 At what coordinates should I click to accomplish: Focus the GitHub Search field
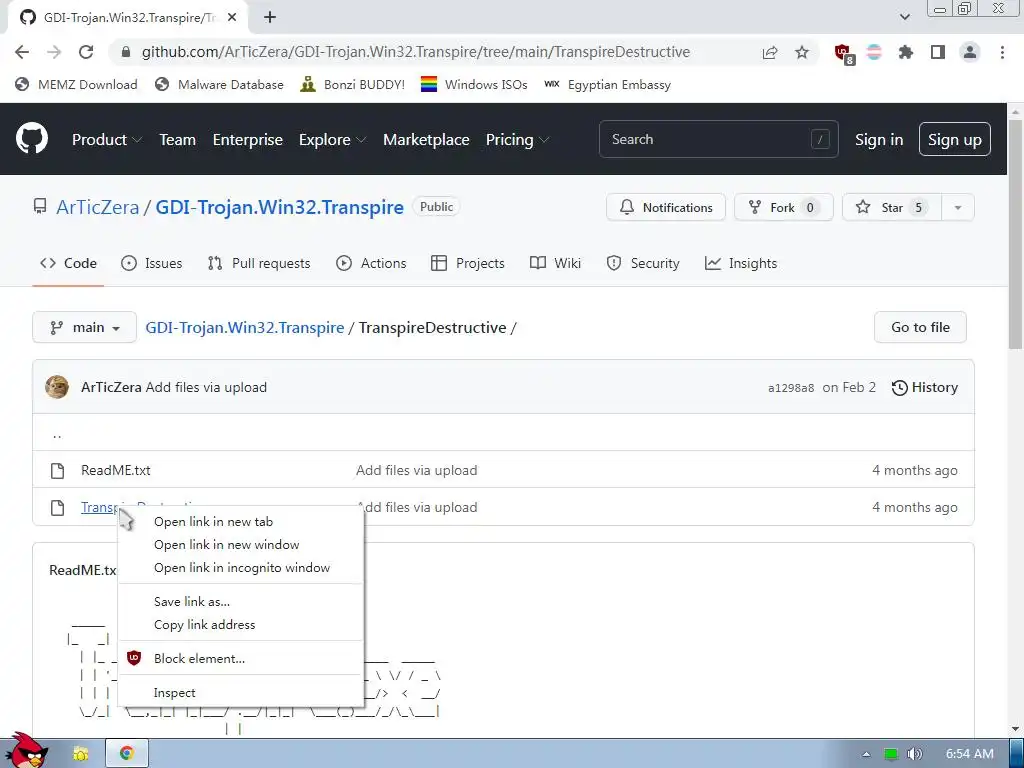718,139
